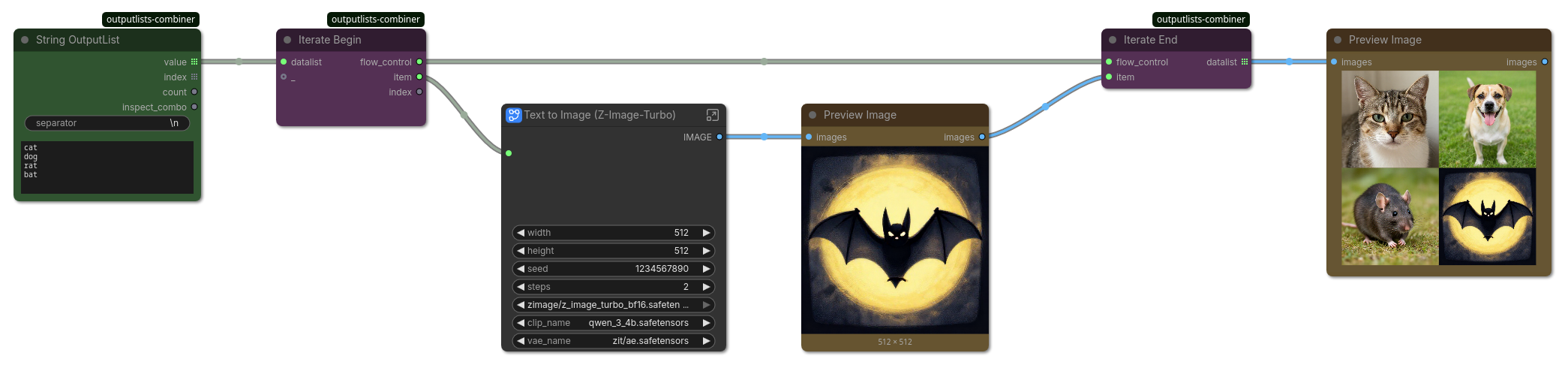Open the clip_name dropdown showing qwen_3_4b.safetensors
The image size is (1568, 368).
614,323
